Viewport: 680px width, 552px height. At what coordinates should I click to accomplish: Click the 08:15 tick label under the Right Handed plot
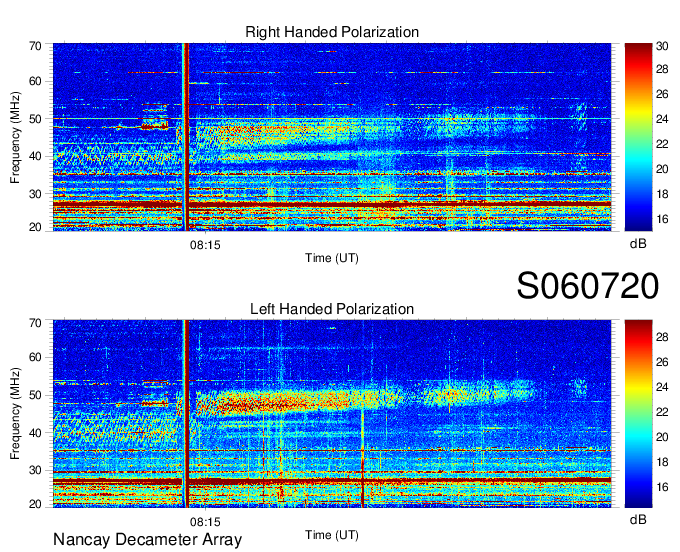coord(205,245)
